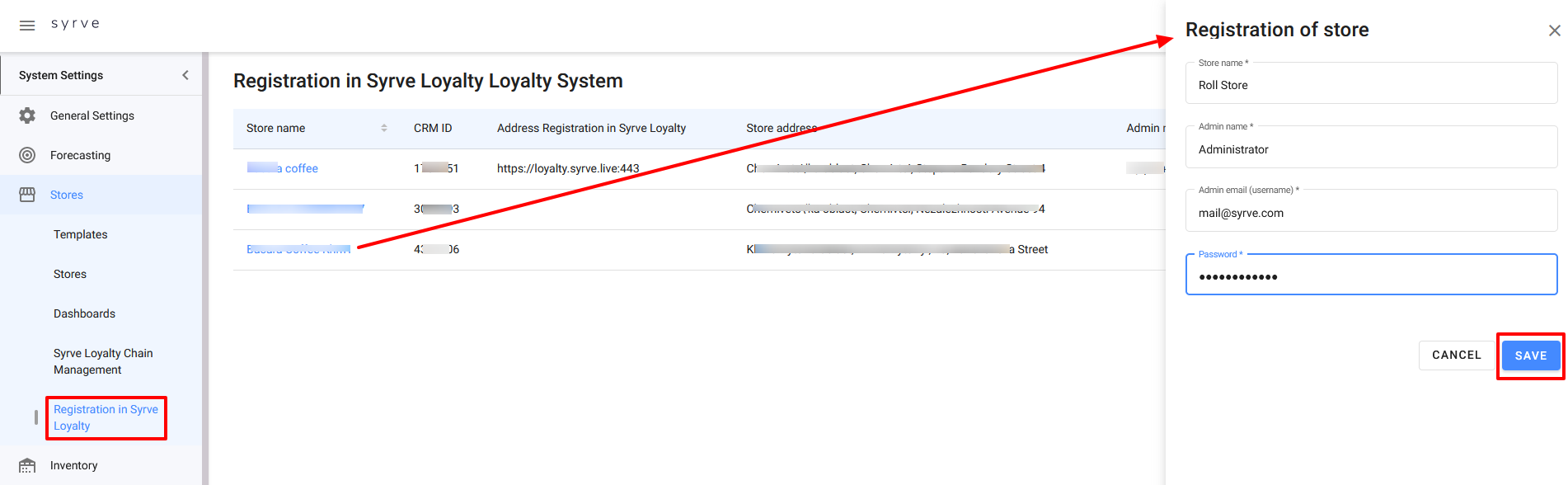Close the Registration of store panel

(x=1554, y=31)
